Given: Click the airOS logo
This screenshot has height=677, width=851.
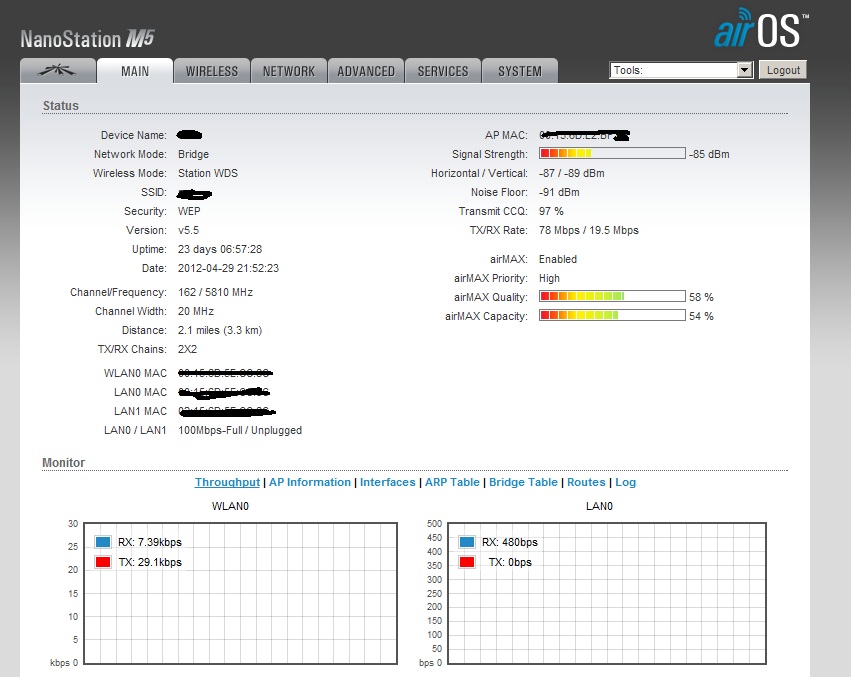Looking at the screenshot, I should point(761,28).
